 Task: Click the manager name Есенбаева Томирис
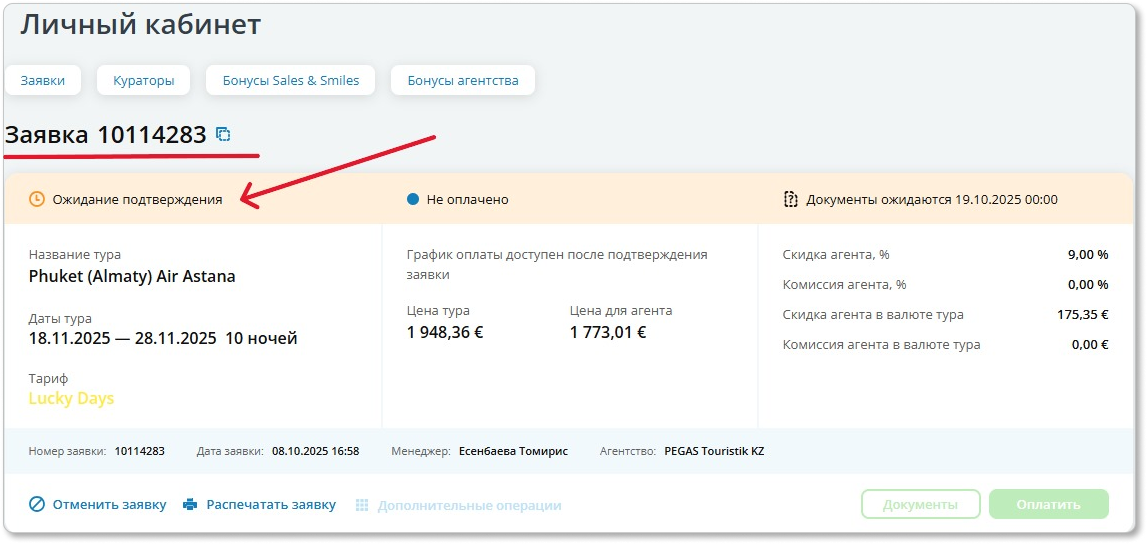point(513,451)
